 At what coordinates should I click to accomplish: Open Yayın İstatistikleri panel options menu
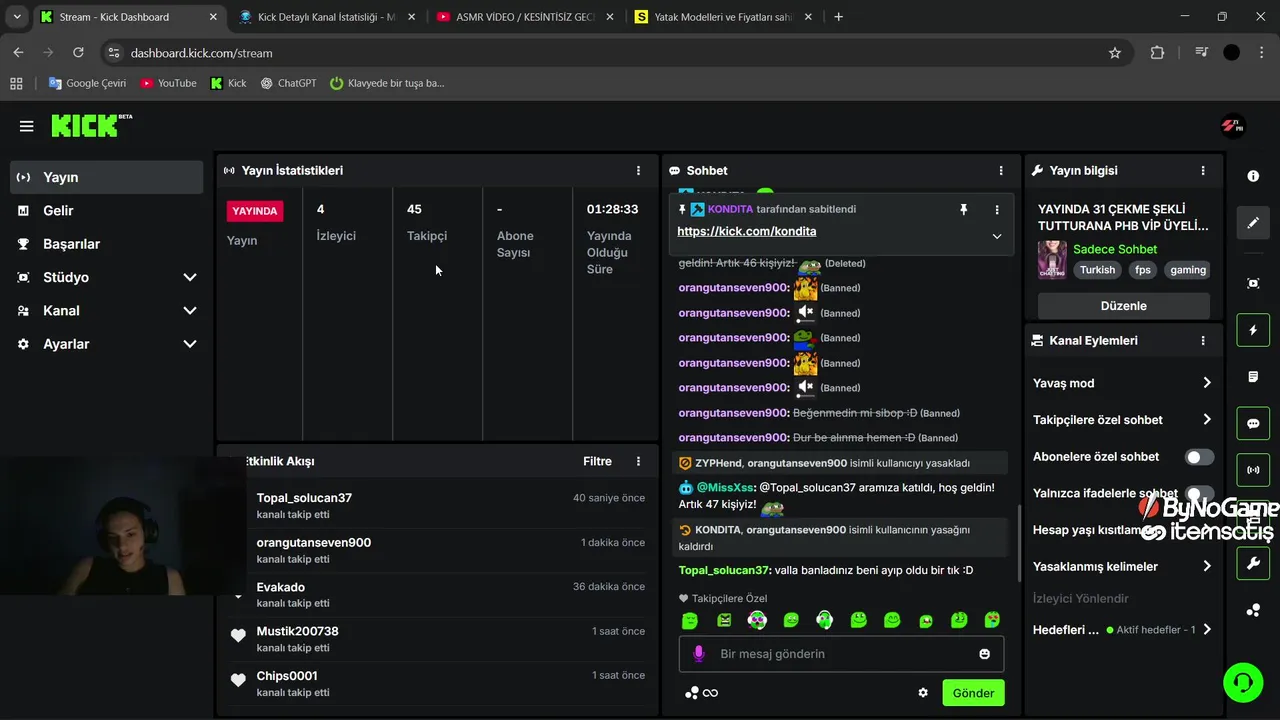(x=638, y=171)
